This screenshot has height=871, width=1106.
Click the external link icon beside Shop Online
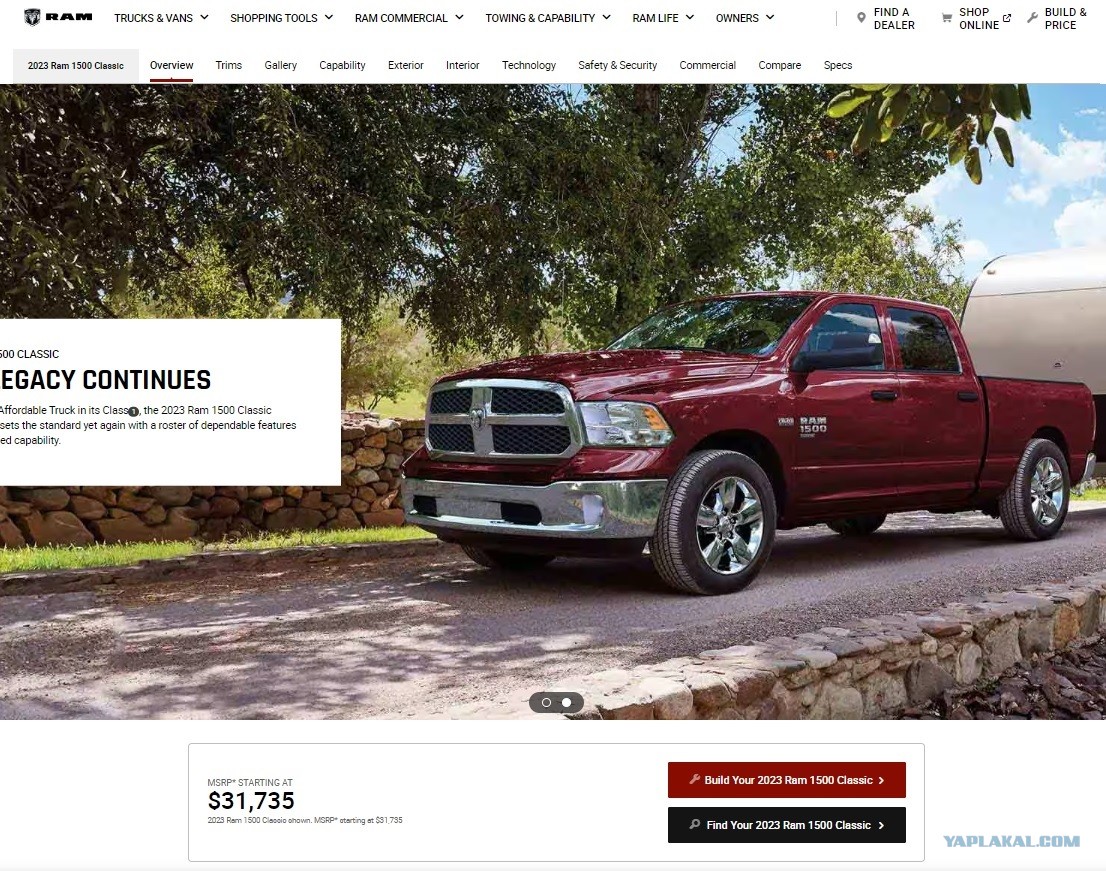click(x=1007, y=18)
